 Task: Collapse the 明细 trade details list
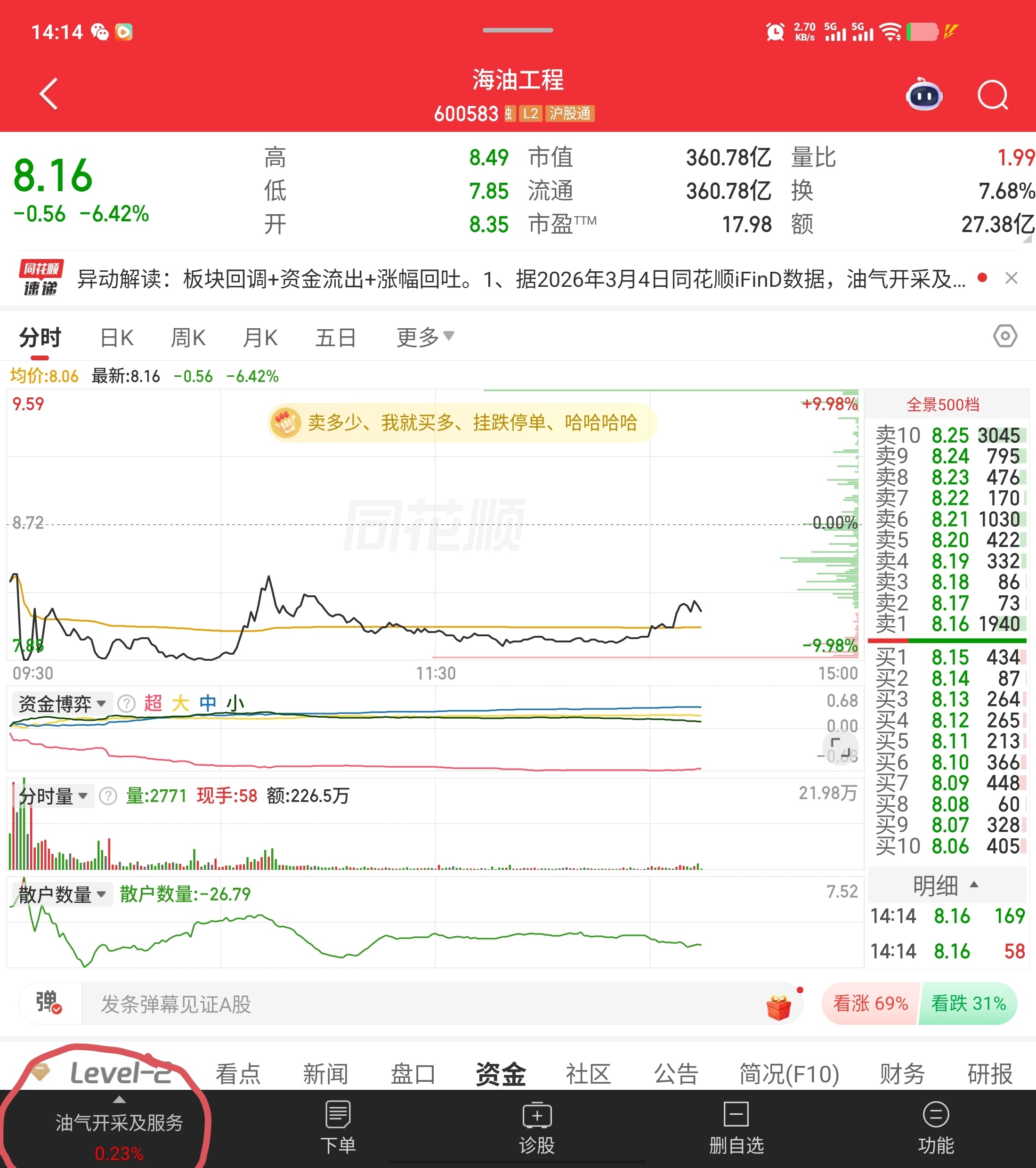click(946, 886)
